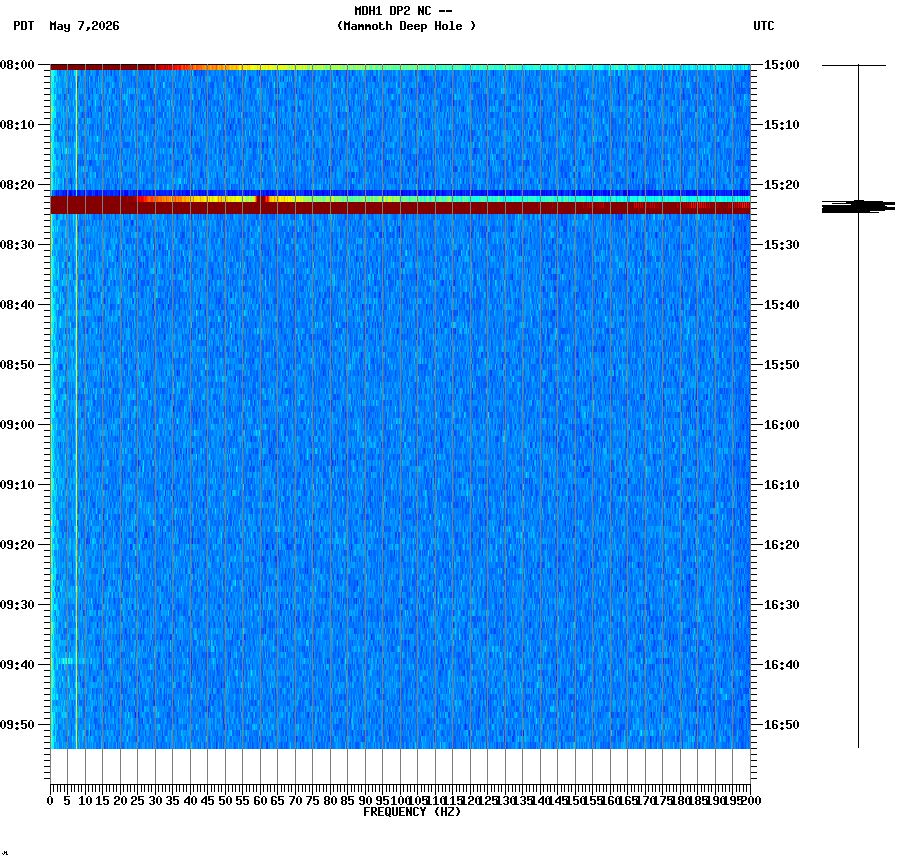Click the frequency axis label "0"
902x864 pixels.
[51, 801]
